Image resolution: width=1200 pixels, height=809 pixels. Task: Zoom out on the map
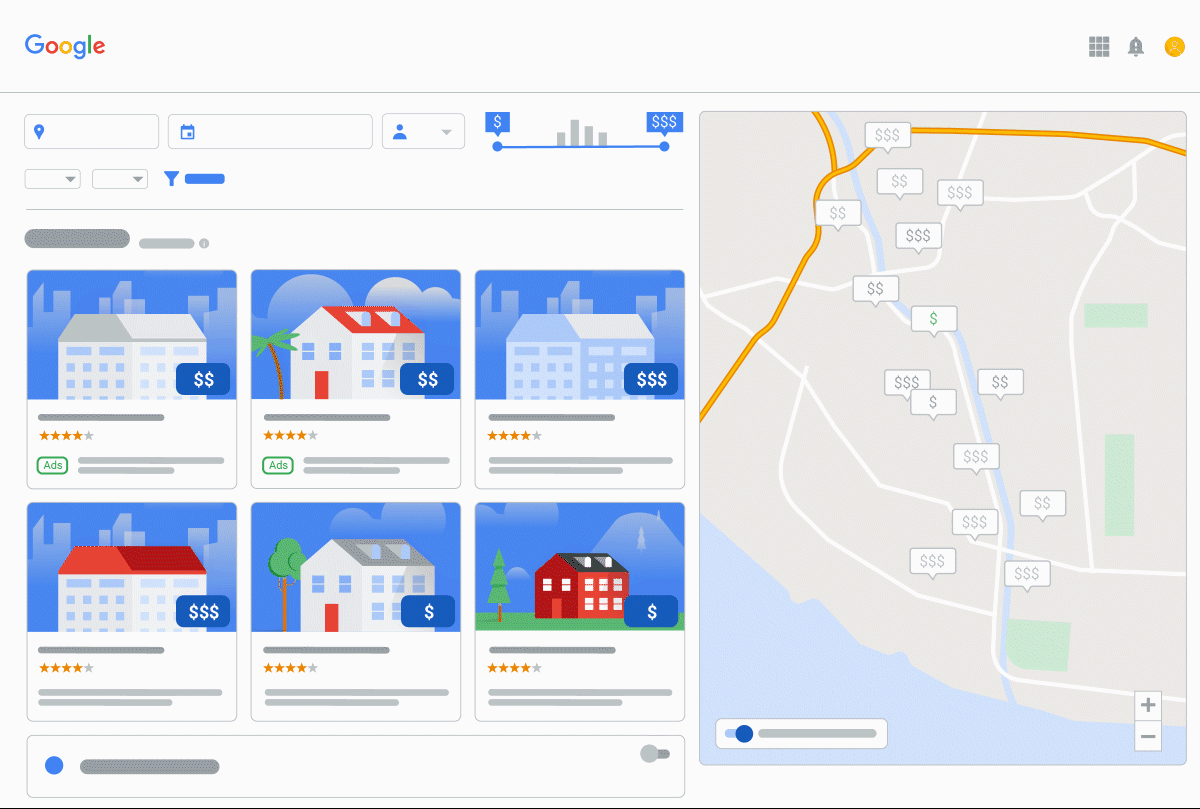1148,737
